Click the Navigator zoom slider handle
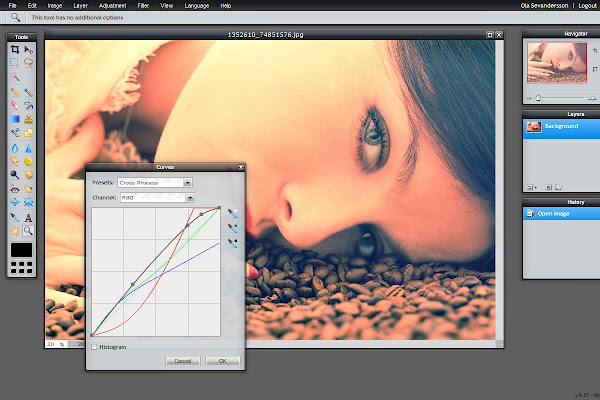Screen dimensions: 600x400 click(x=538, y=98)
